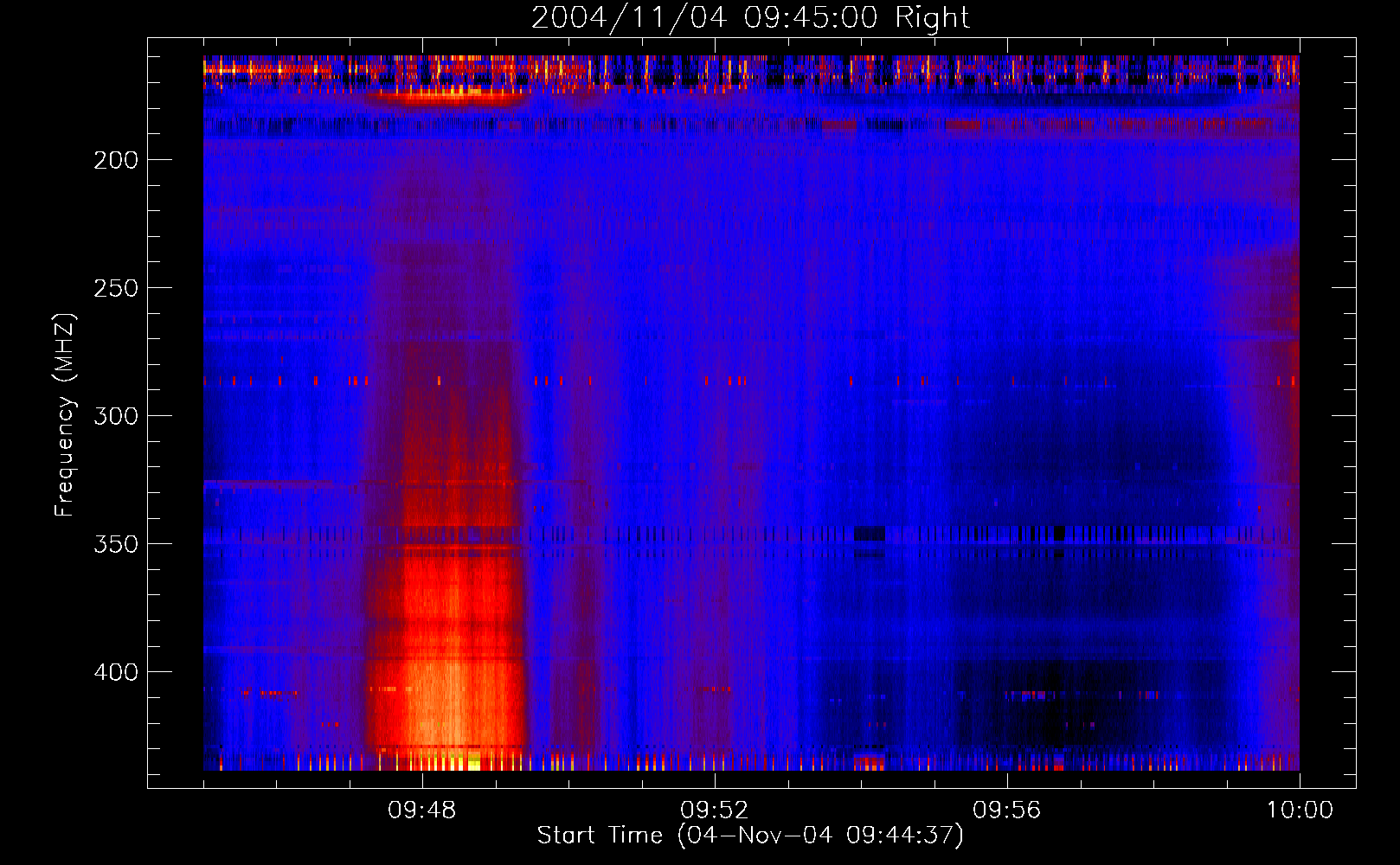1400x865 pixels.
Task: Click the 09:48 time tick label
Action: (x=422, y=811)
